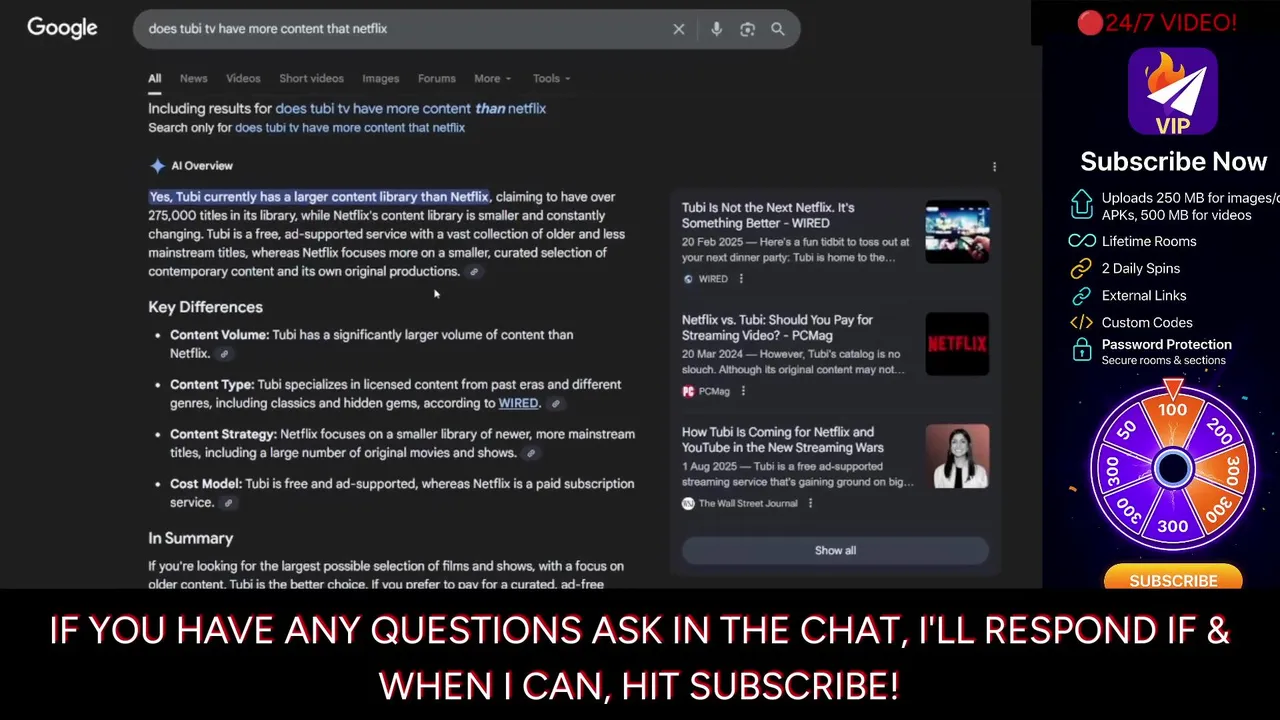Open link icon after Content Type bullet

(x=556, y=404)
